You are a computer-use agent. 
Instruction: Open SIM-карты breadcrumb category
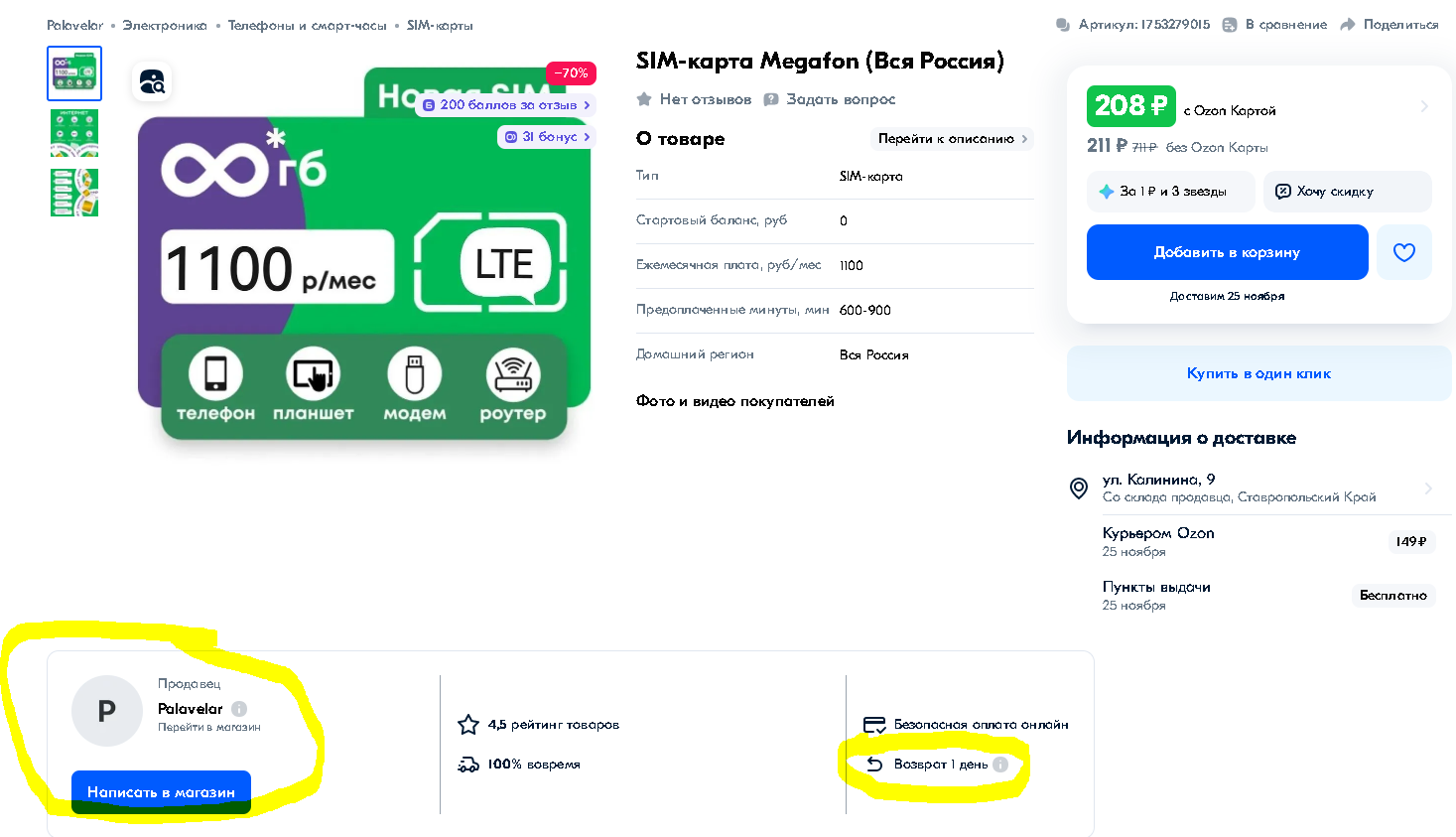[x=440, y=25]
